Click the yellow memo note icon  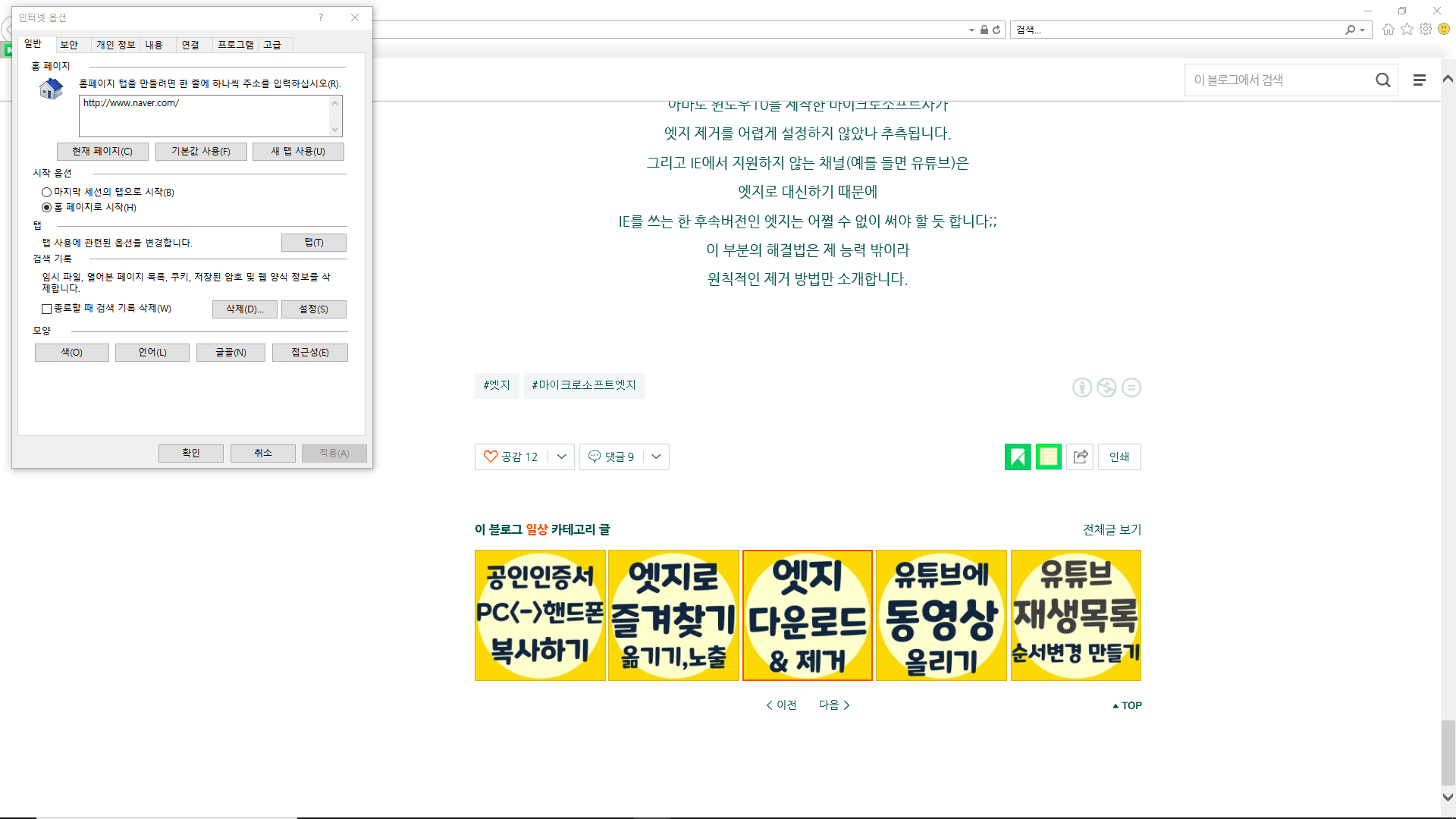[1048, 457]
